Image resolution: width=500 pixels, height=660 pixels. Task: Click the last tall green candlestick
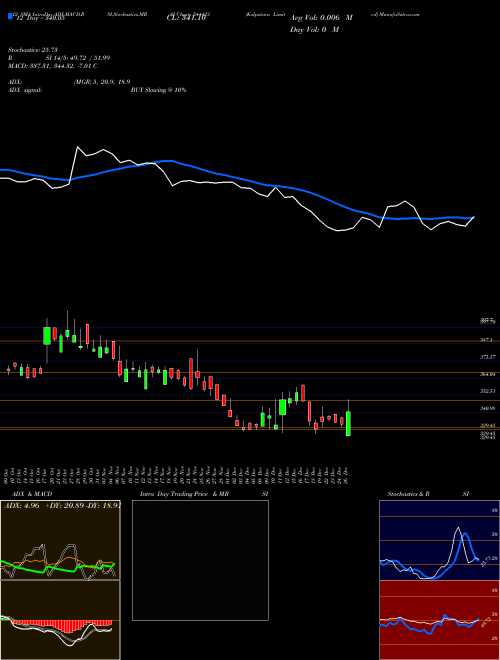(x=348, y=423)
